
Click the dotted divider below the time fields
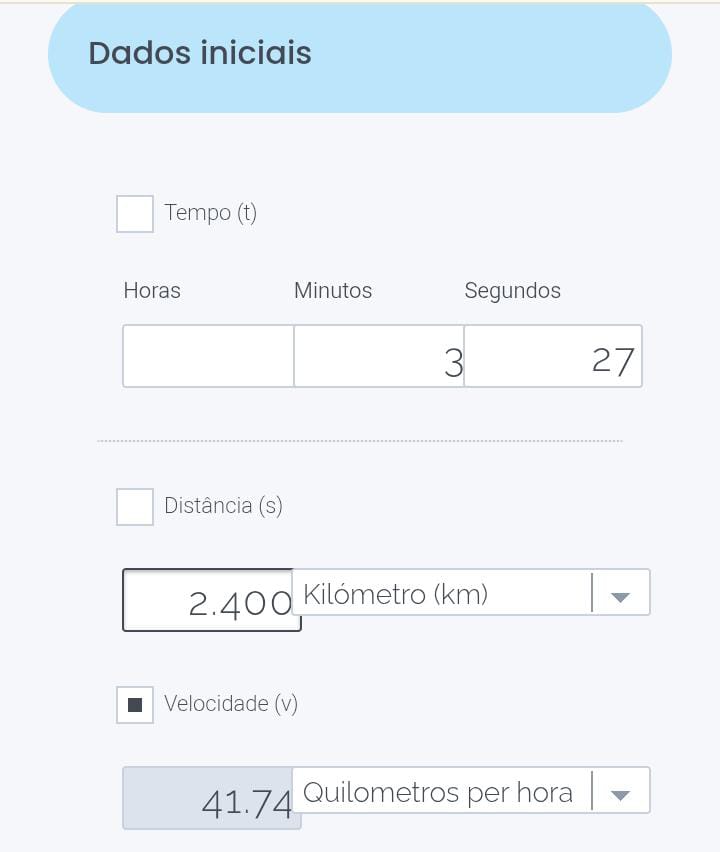coord(360,441)
